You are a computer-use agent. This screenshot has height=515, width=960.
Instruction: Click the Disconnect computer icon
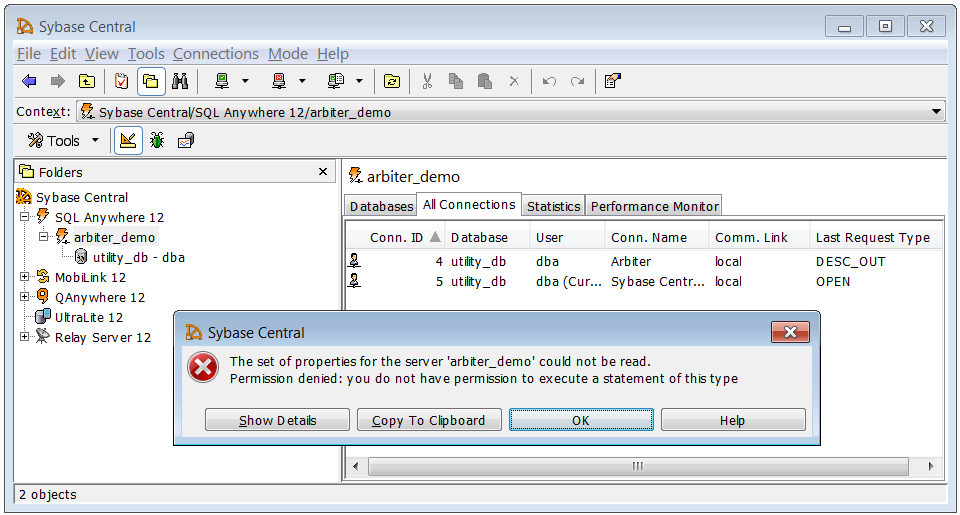point(279,81)
